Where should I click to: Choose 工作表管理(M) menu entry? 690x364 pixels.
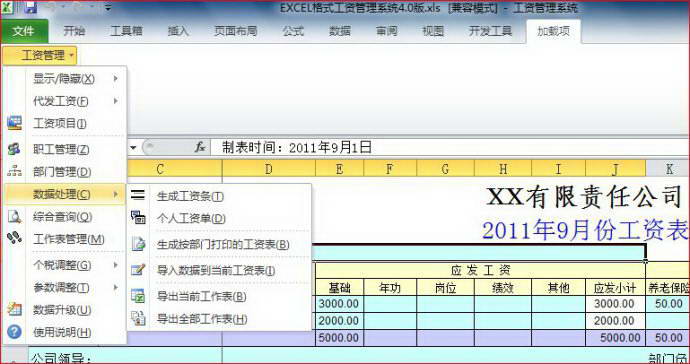pyautogui.click(x=65, y=239)
